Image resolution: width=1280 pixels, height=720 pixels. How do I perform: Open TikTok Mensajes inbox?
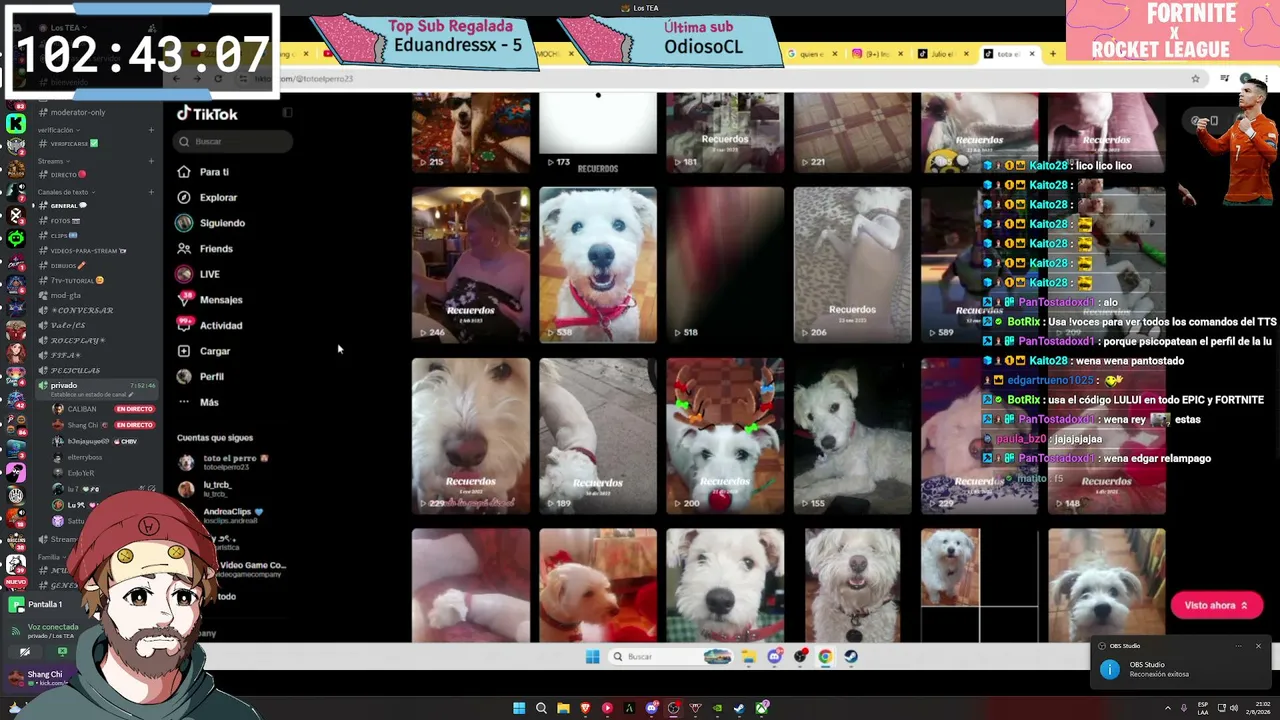pyautogui.click(x=210, y=300)
